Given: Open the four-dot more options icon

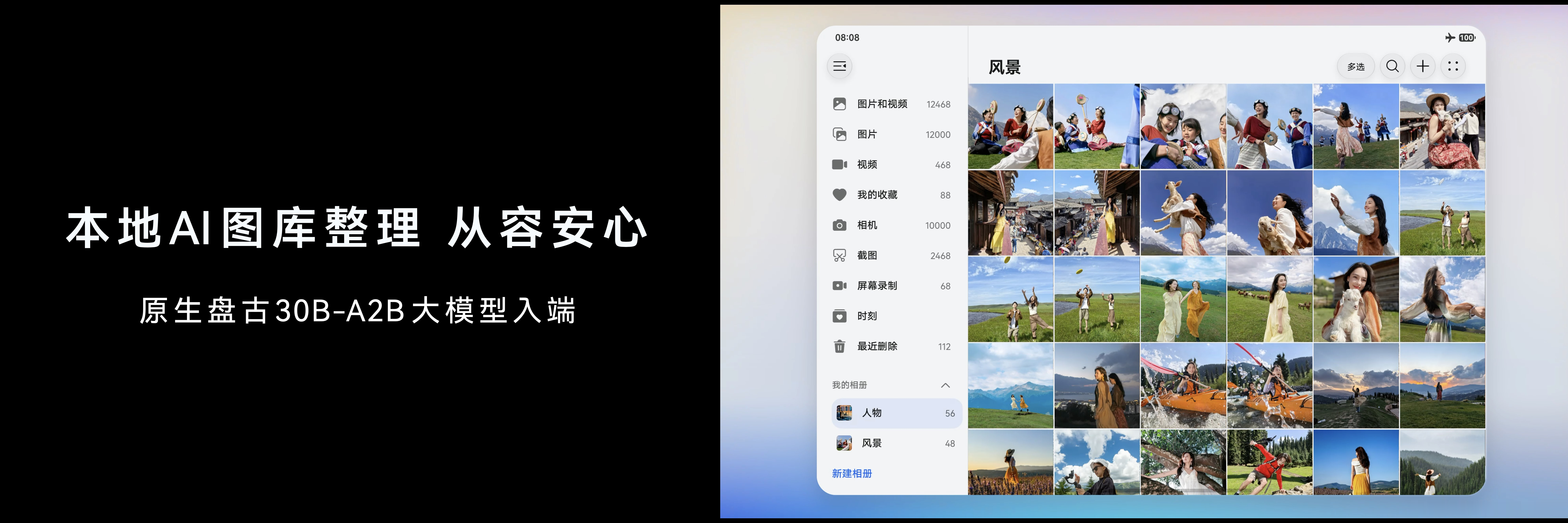Looking at the screenshot, I should pyautogui.click(x=1453, y=66).
